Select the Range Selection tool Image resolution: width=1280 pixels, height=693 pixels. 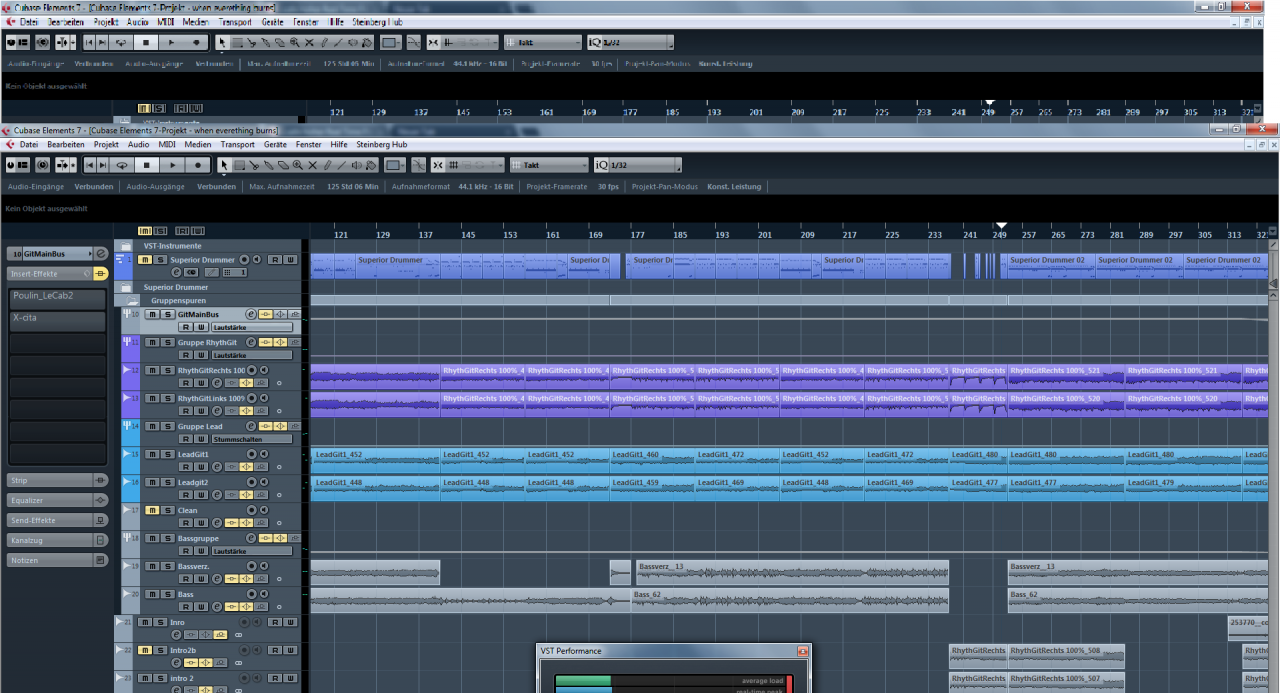click(x=239, y=165)
